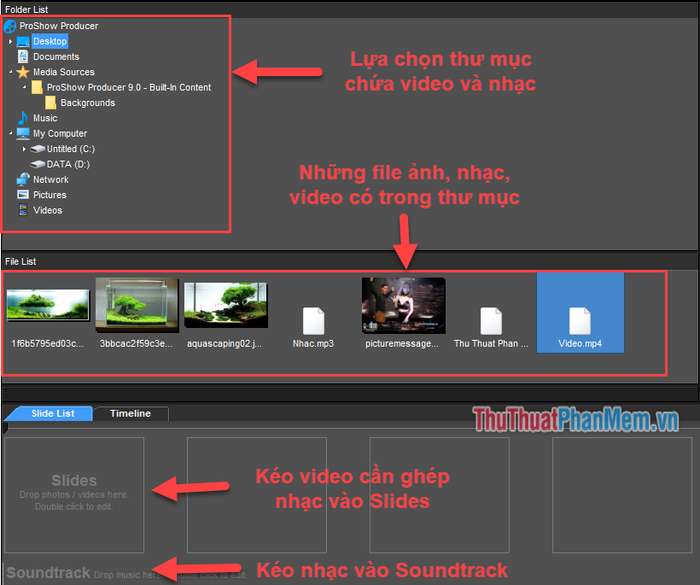Click the file name Nhac.mp3

pyautogui.click(x=313, y=343)
